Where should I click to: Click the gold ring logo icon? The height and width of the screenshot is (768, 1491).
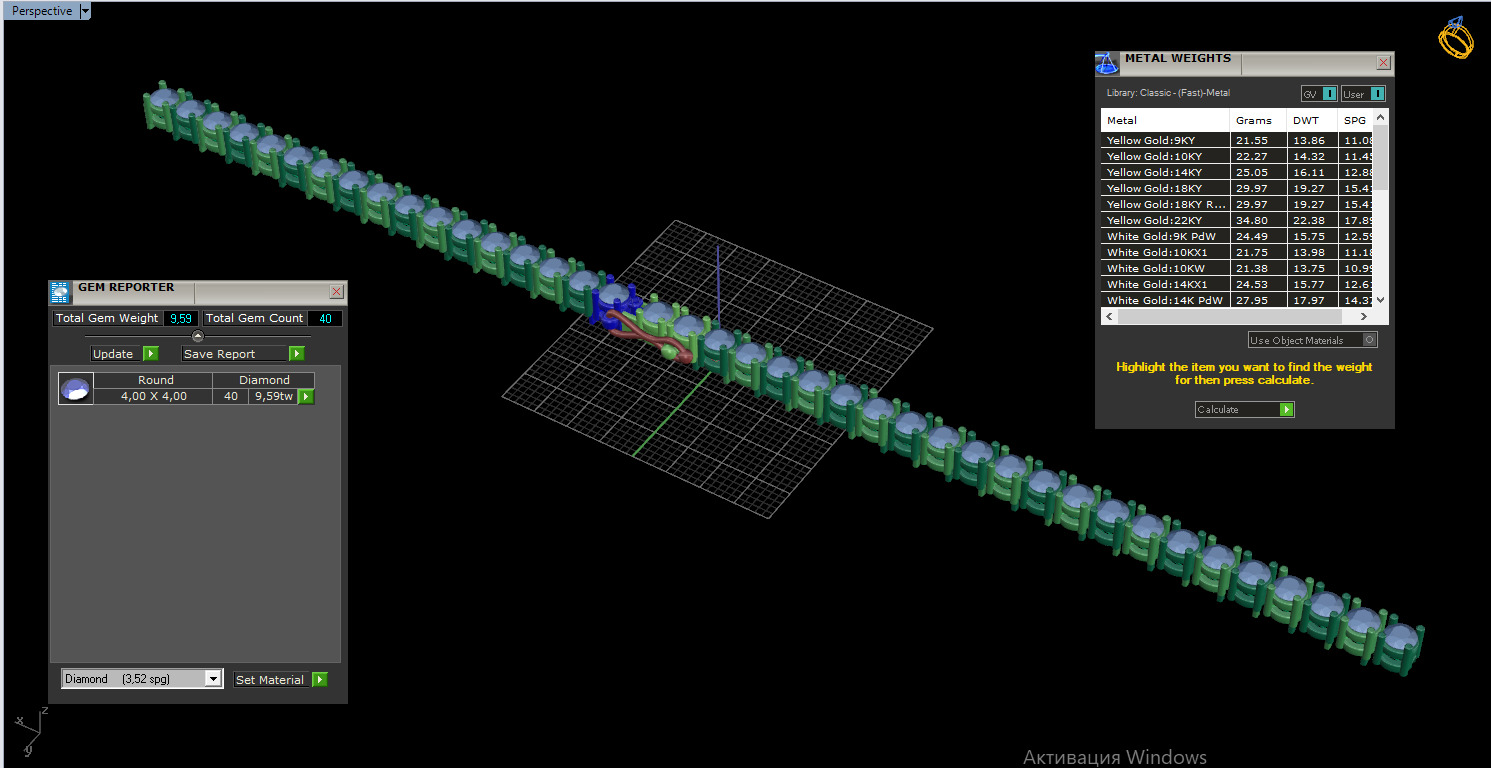(1456, 38)
